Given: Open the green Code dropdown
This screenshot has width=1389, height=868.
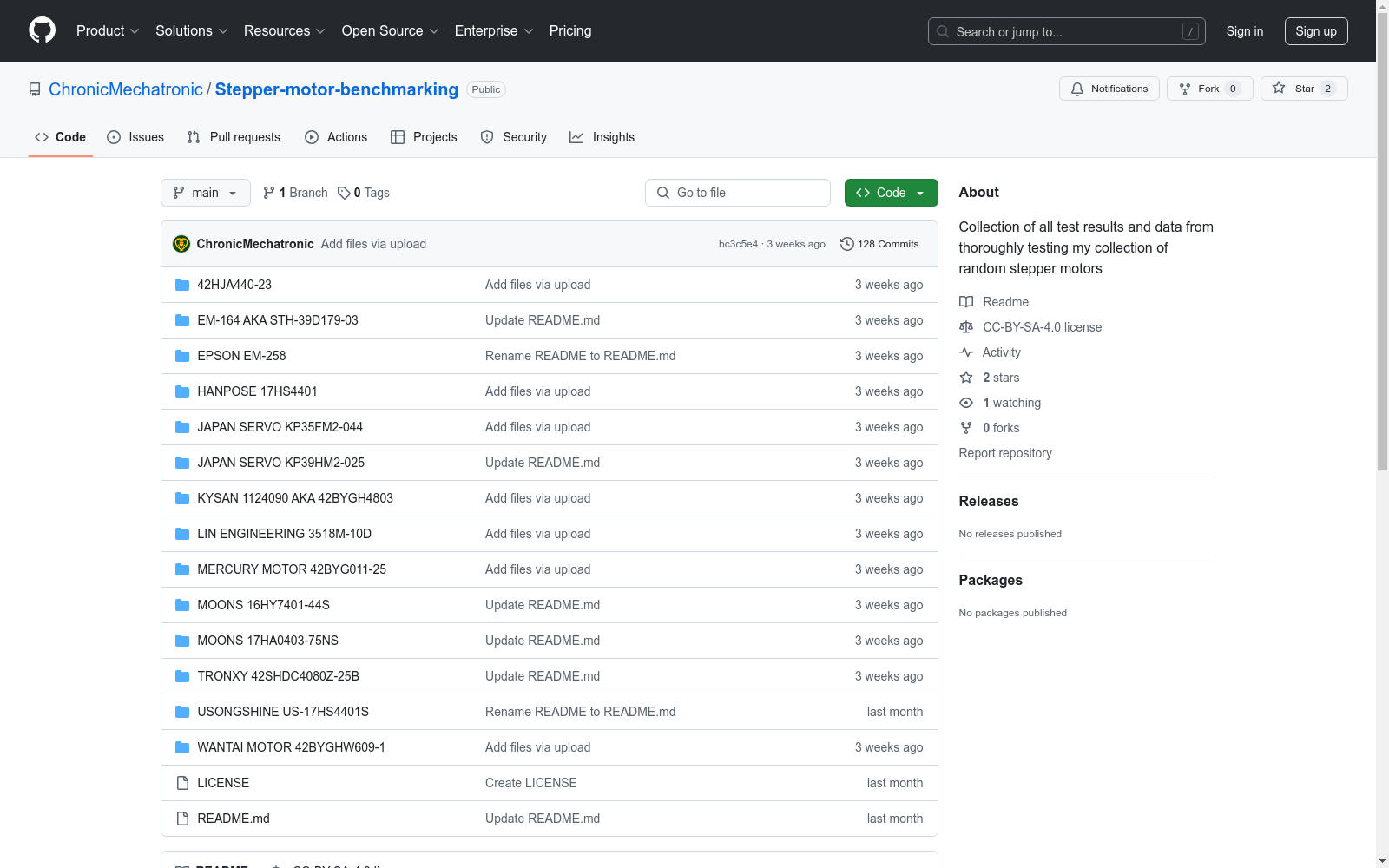Looking at the screenshot, I should click(891, 193).
